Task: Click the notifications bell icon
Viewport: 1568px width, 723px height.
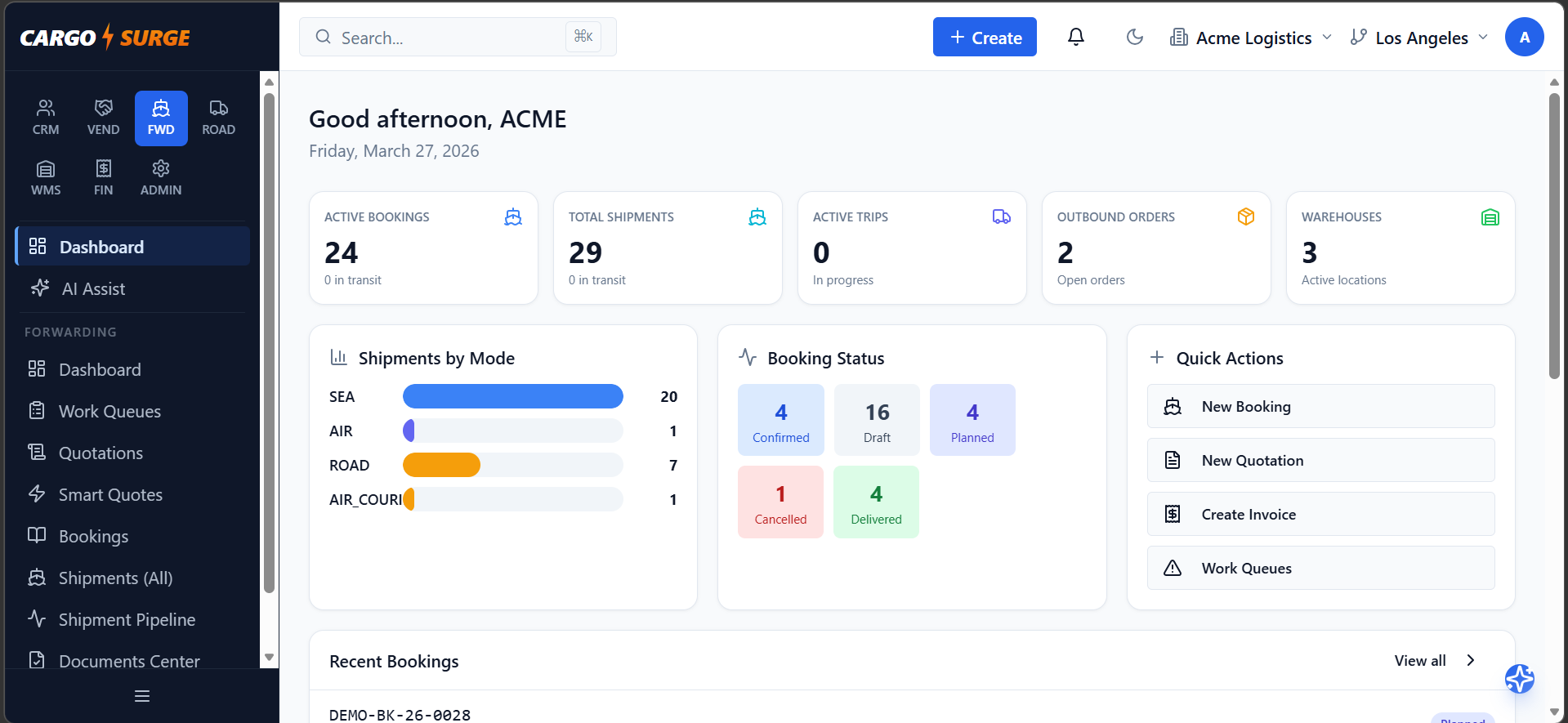Action: (x=1076, y=37)
